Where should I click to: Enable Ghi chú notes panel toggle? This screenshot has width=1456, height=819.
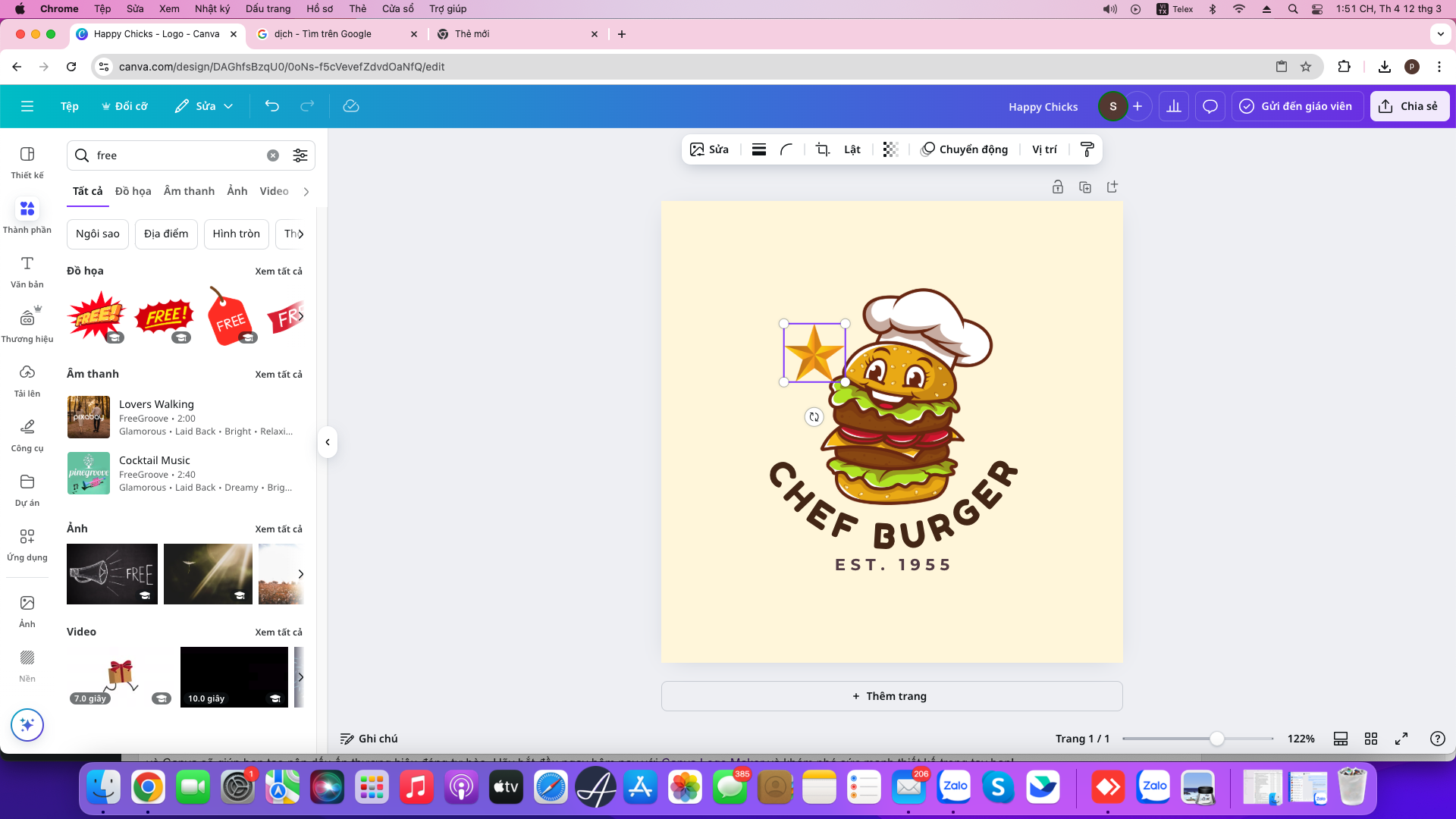click(x=369, y=738)
